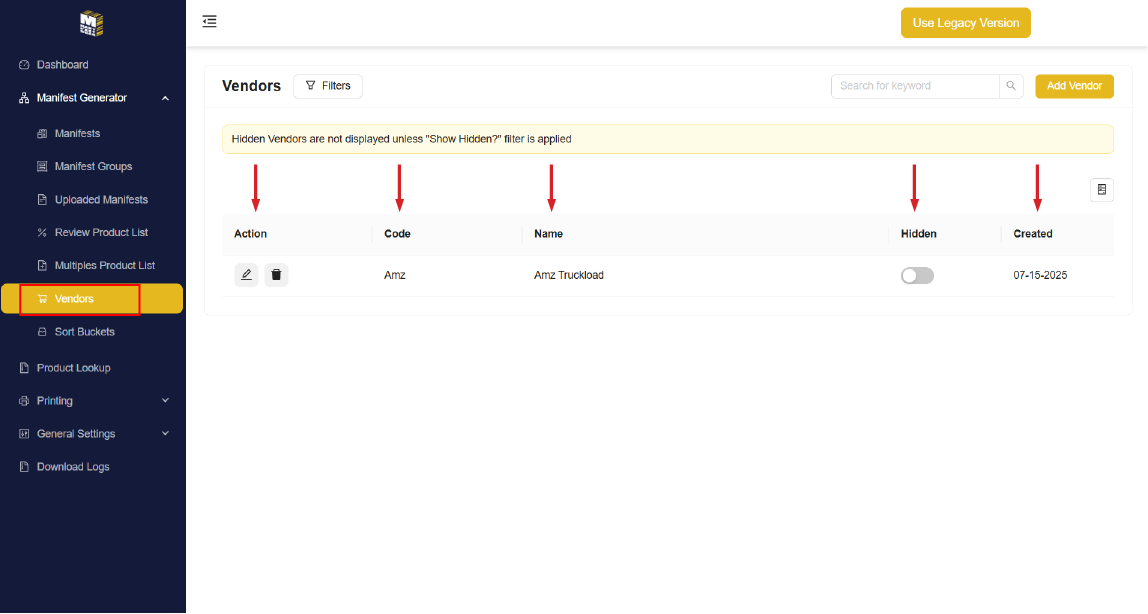The image size is (1148, 614).
Task: Click the pencil edit icon for Amz vendor
Action: [x=246, y=275]
